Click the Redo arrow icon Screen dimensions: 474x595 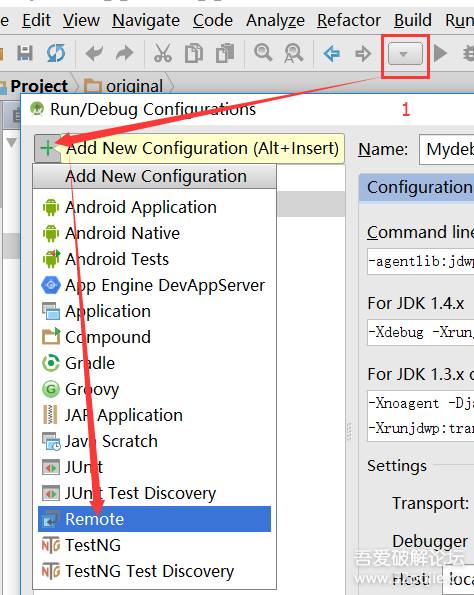click(x=124, y=54)
